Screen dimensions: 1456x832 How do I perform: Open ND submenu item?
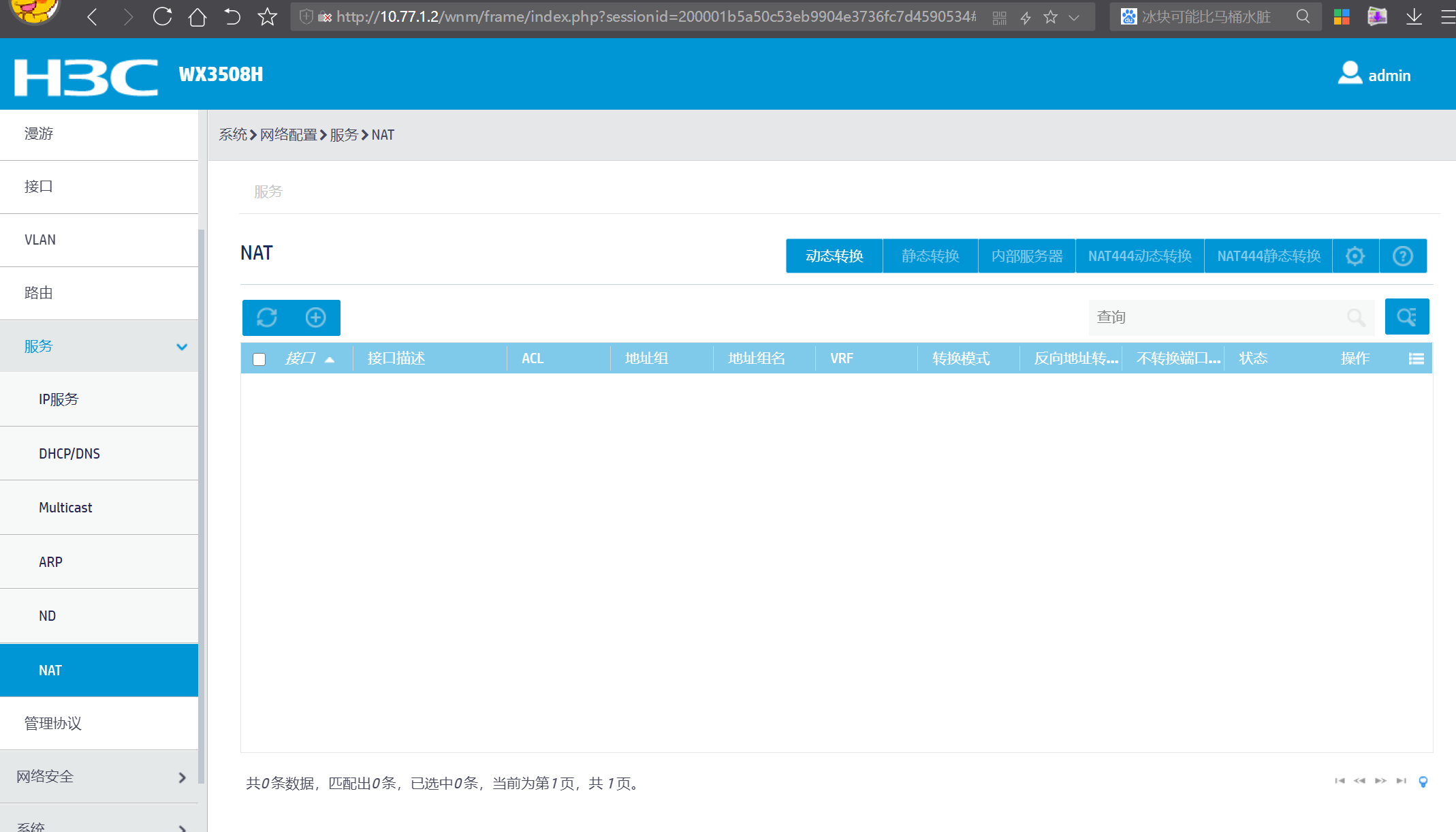(x=99, y=616)
